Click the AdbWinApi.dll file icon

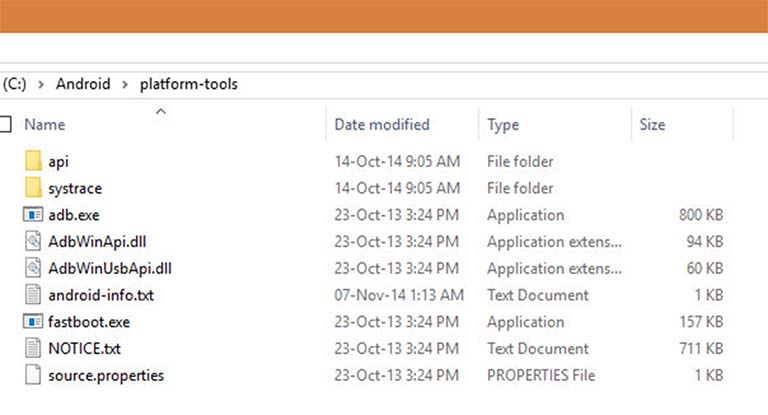[x=33, y=242]
